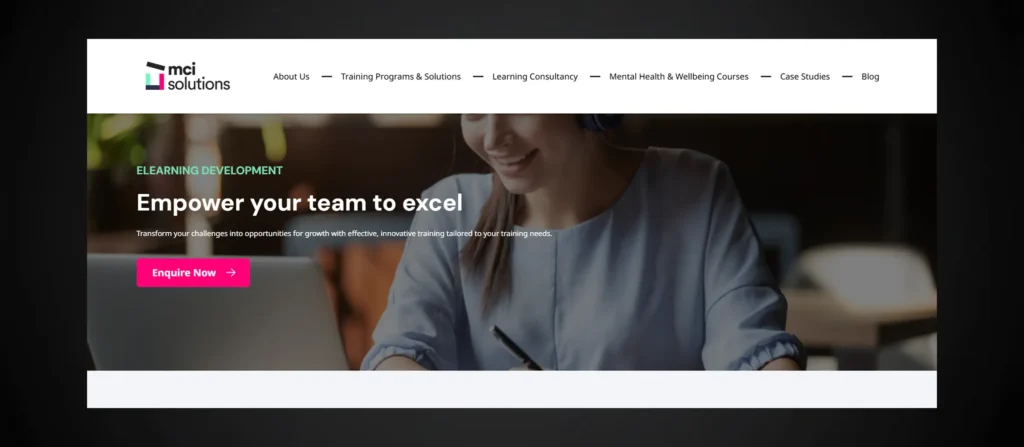The height and width of the screenshot is (447, 1024).
Task: Click the laptop in the hero image
Action: coord(216,312)
